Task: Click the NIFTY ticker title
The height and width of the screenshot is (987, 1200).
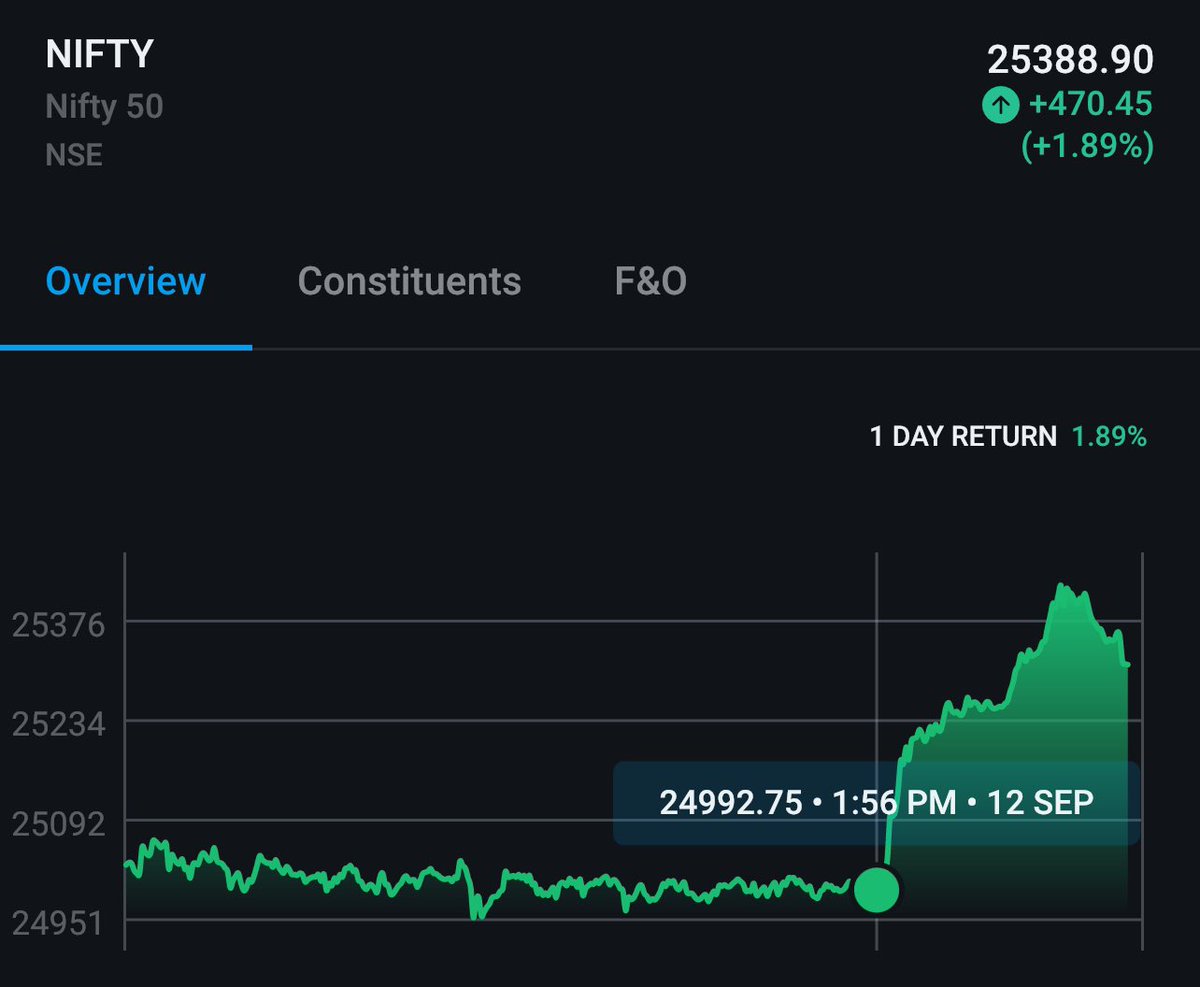Action: pos(99,54)
